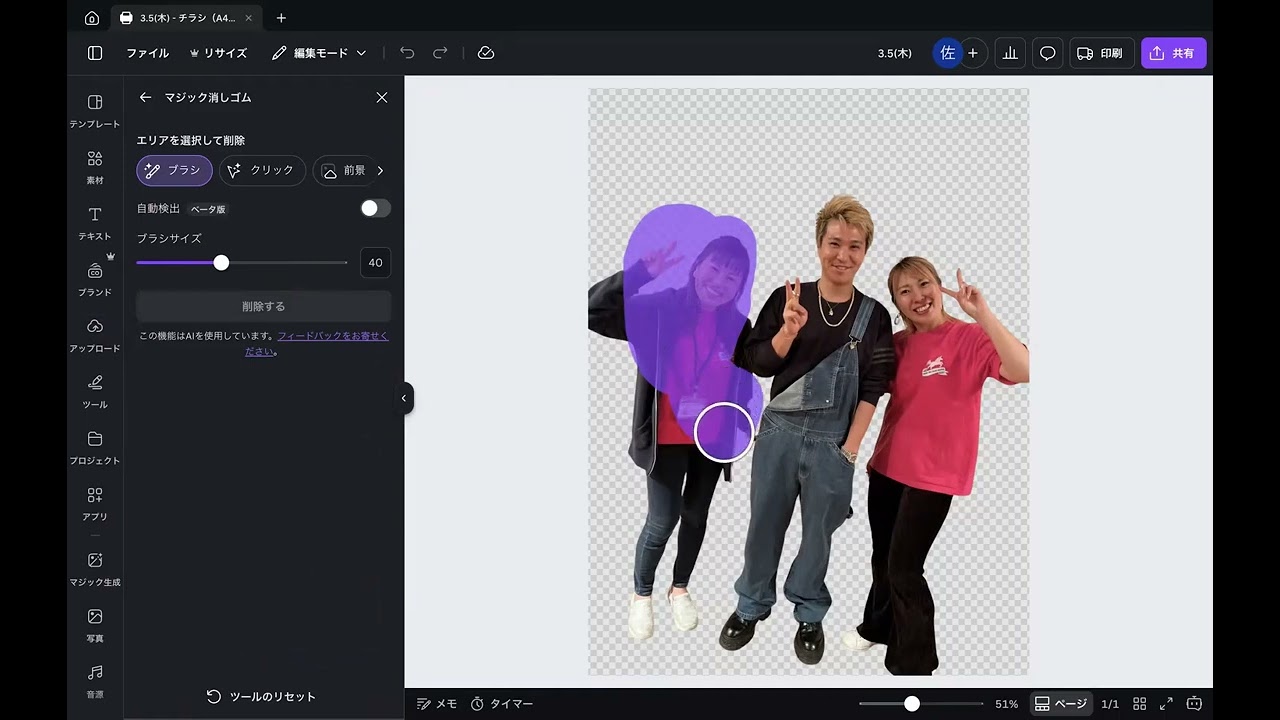The image size is (1280, 720).
Task: Add collaborator with plus button
Action: (x=973, y=53)
